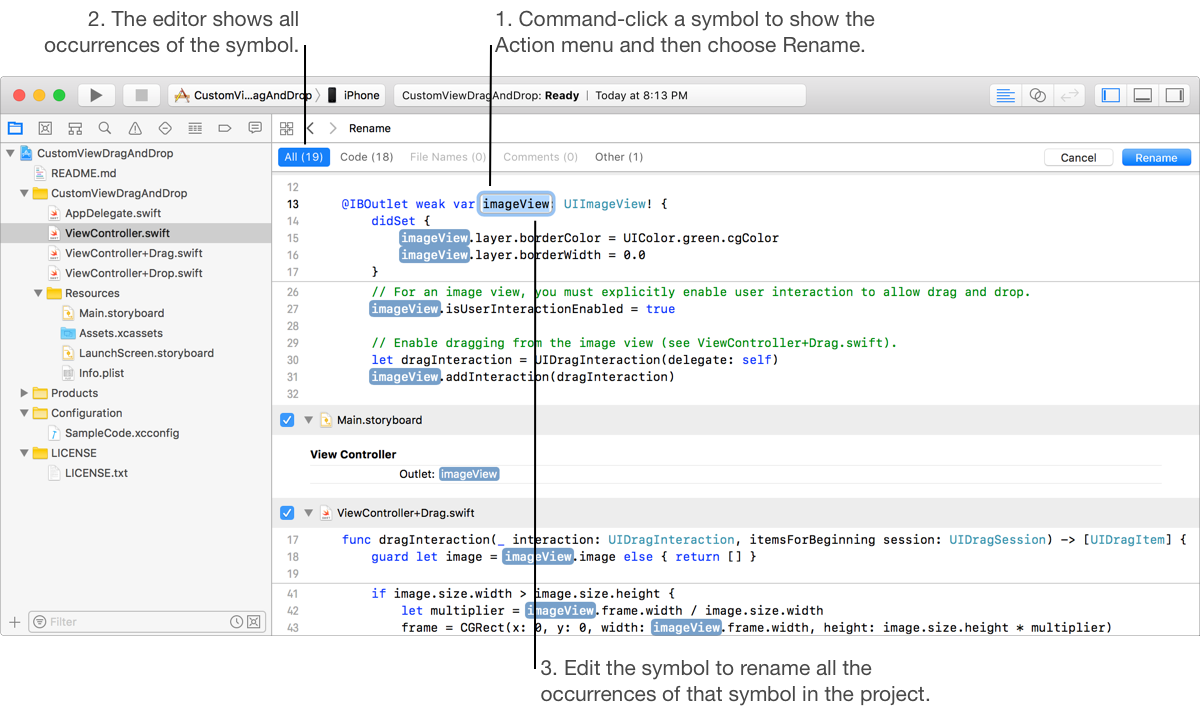Filter by source control status icon

(254, 621)
